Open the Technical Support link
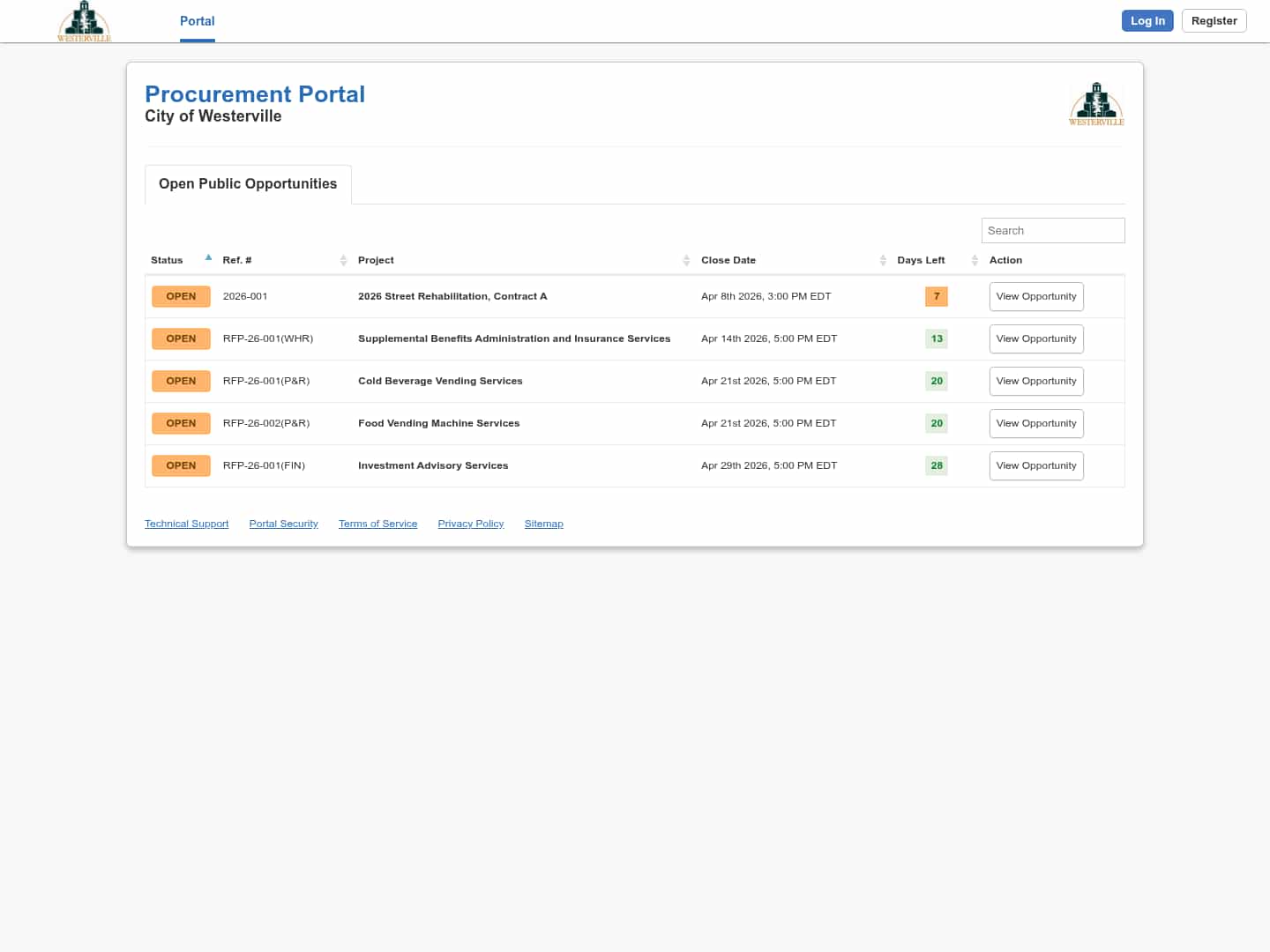This screenshot has height=952, width=1270. (186, 524)
